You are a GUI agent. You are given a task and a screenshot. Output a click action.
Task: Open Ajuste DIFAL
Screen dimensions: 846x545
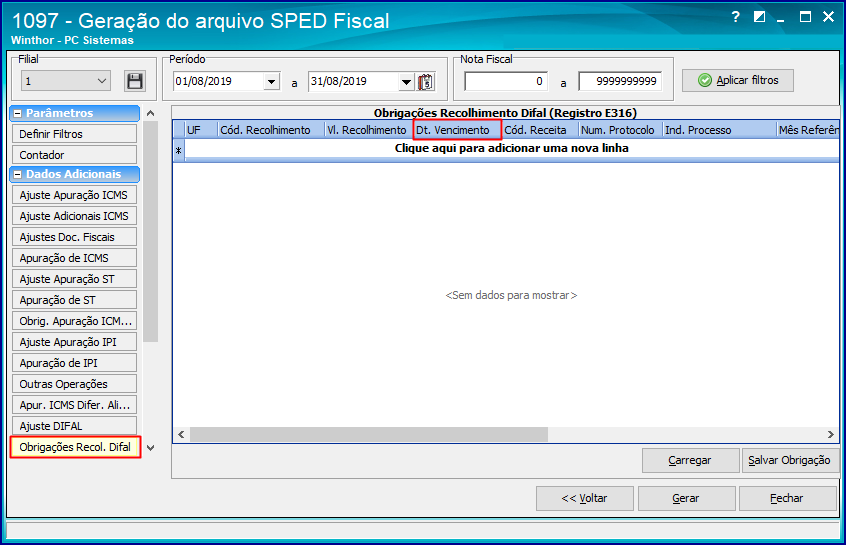(x=74, y=426)
